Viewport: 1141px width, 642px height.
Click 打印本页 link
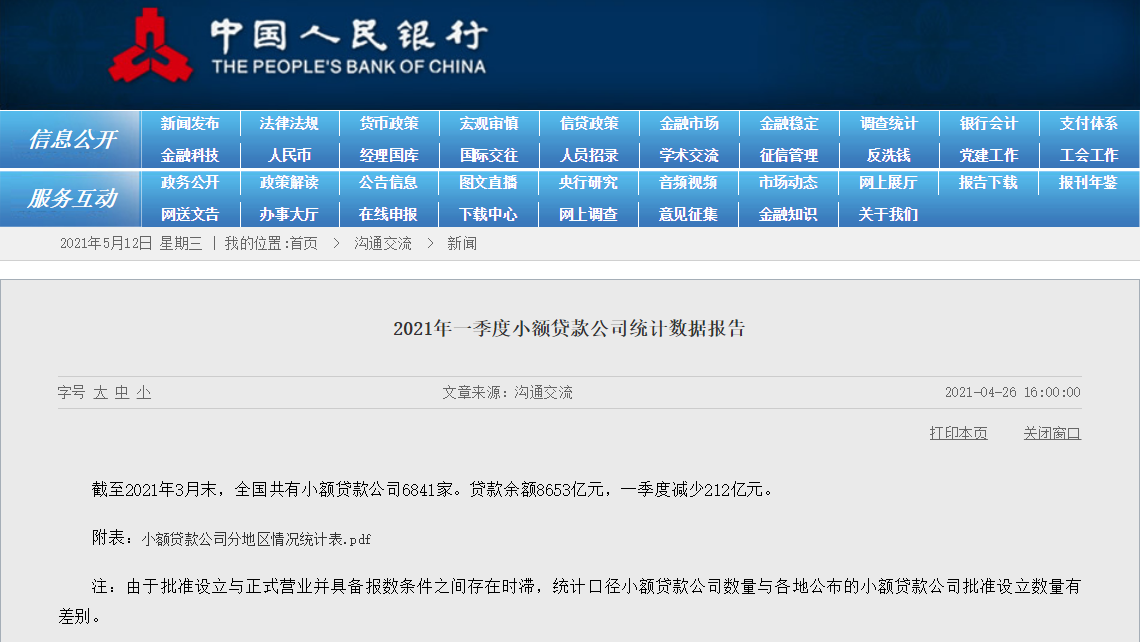[x=958, y=434]
